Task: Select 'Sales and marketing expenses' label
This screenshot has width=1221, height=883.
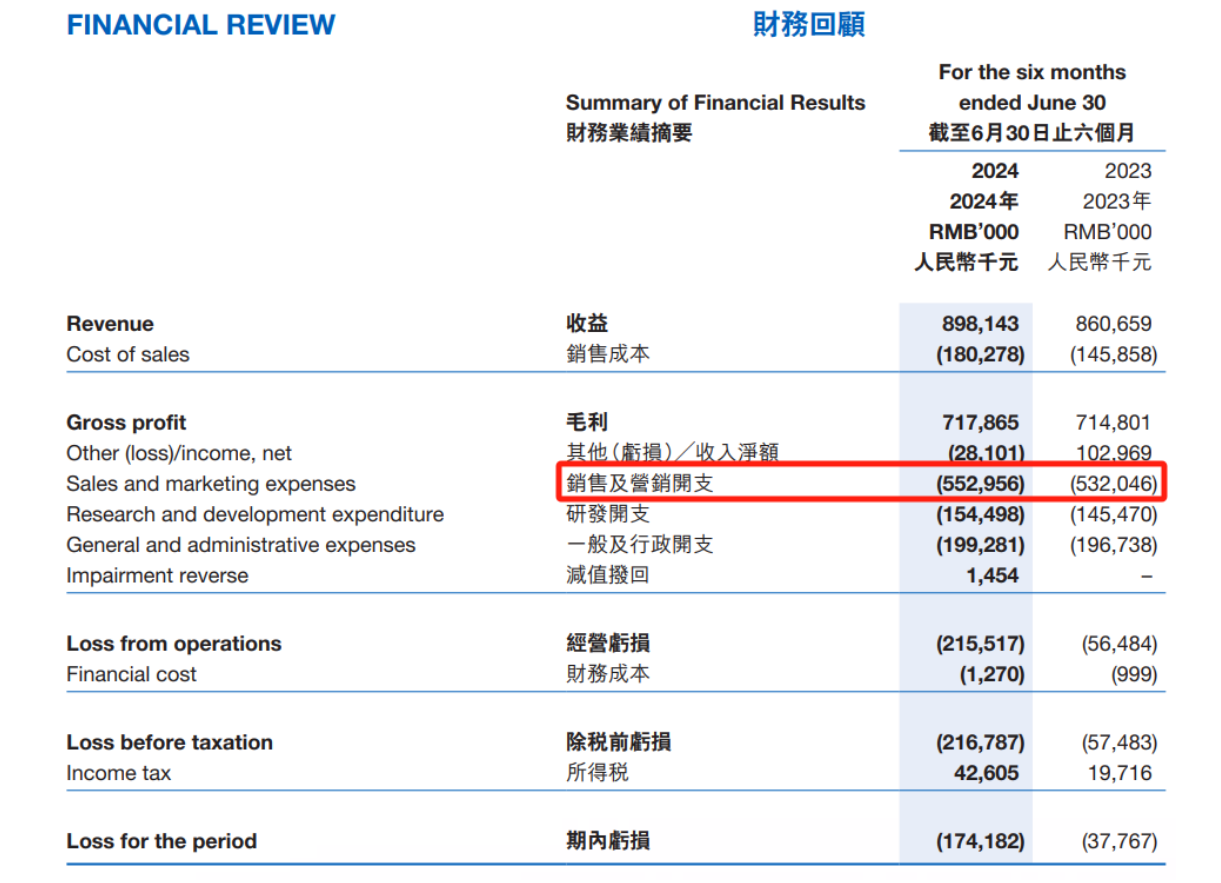Action: point(211,484)
